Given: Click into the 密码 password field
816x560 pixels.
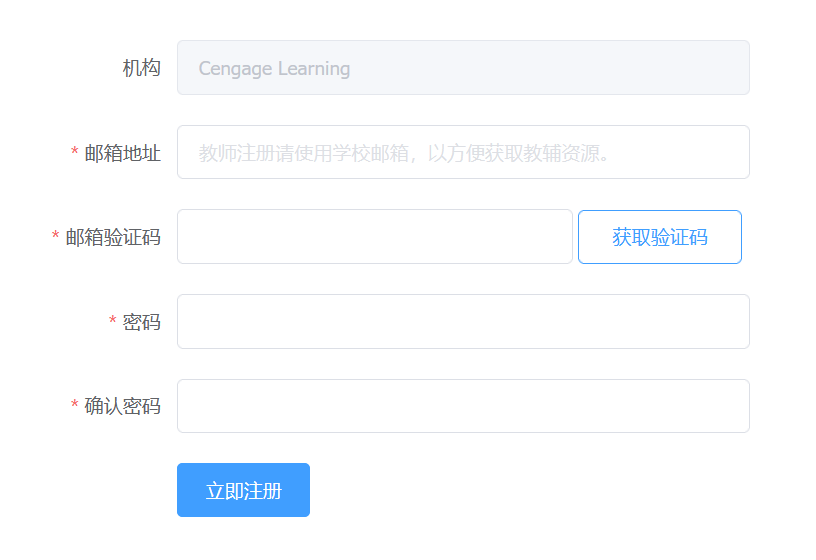Looking at the screenshot, I should 463,322.
